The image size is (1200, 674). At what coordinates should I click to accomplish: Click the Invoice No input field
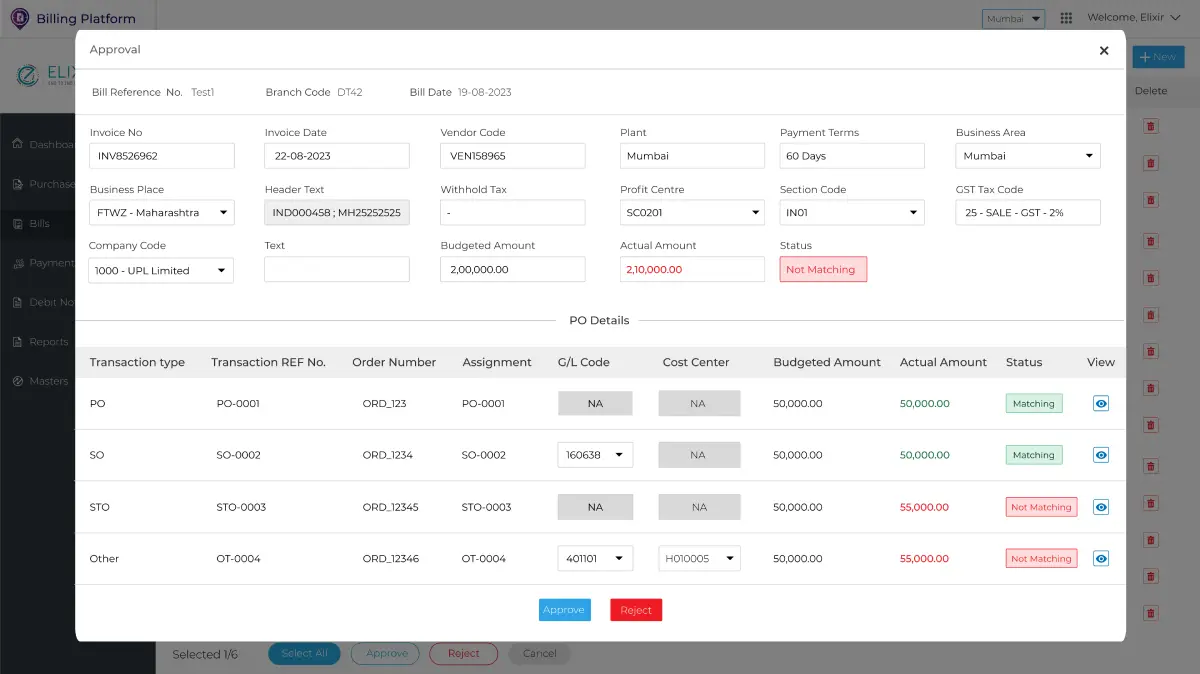pyautogui.click(x=162, y=156)
